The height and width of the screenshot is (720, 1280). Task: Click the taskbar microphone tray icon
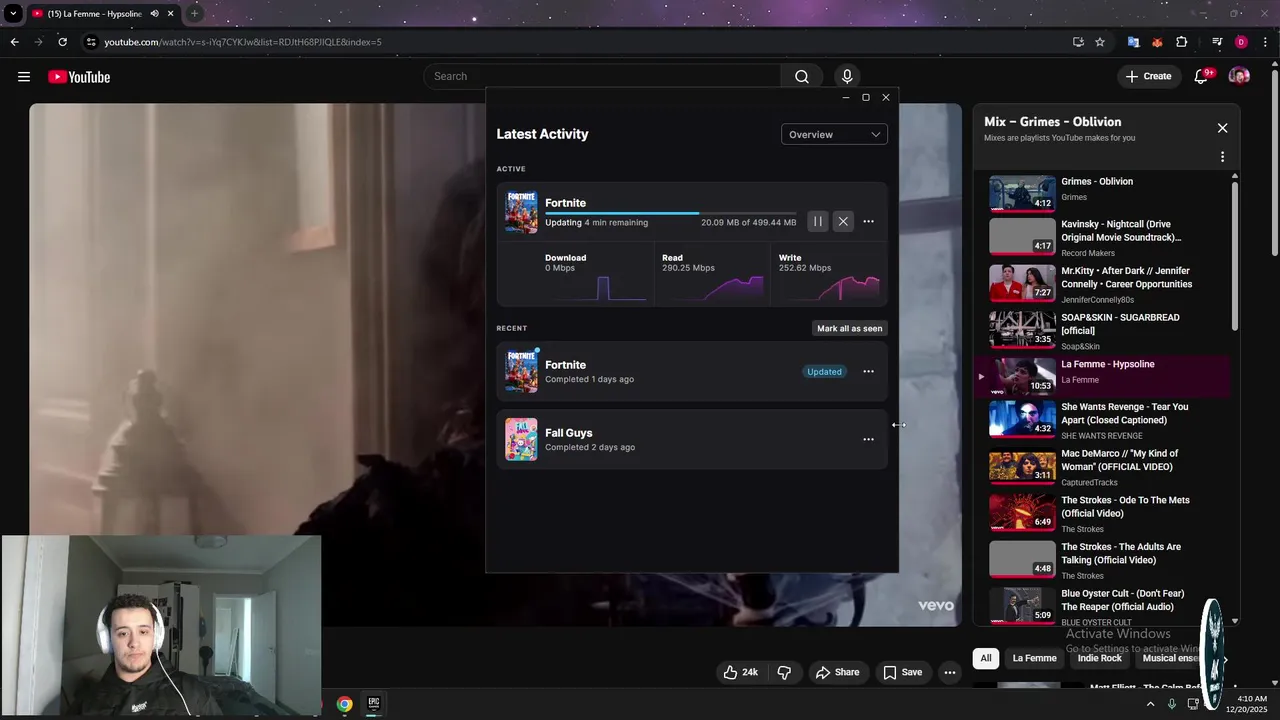tap(1172, 704)
